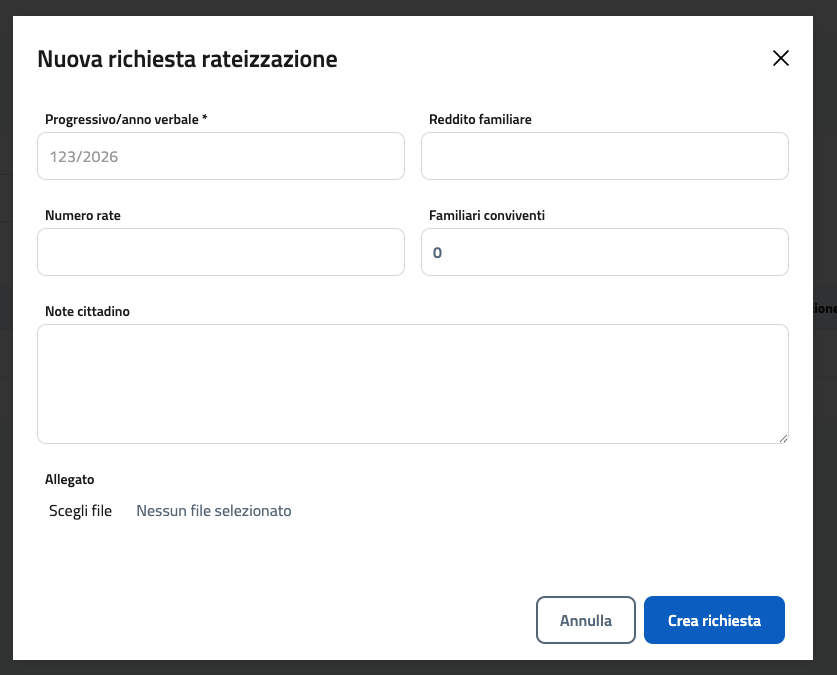The height and width of the screenshot is (675, 837).
Task: Click the Scegli file button
Action: [x=80, y=510]
